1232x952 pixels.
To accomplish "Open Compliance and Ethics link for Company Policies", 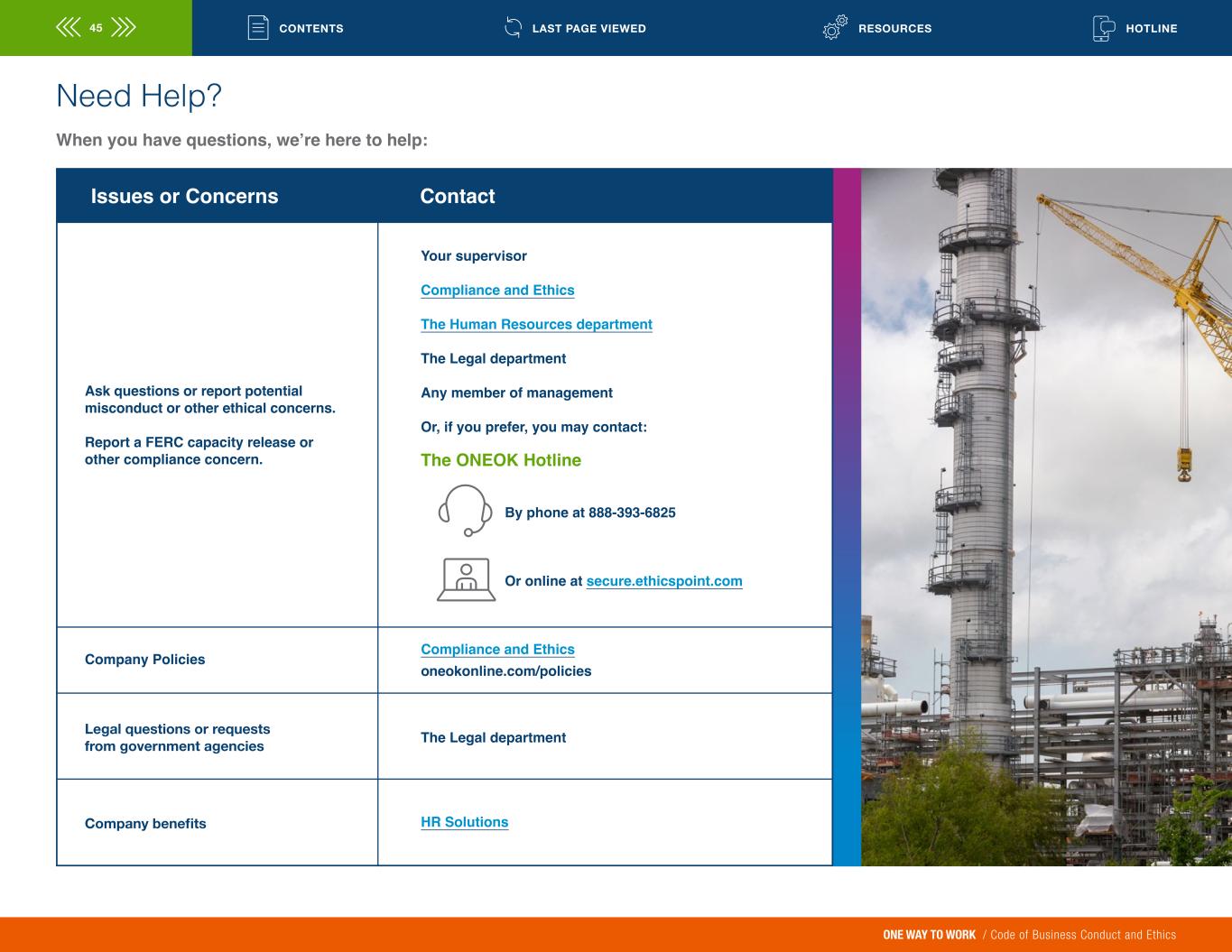I will tap(497, 649).
